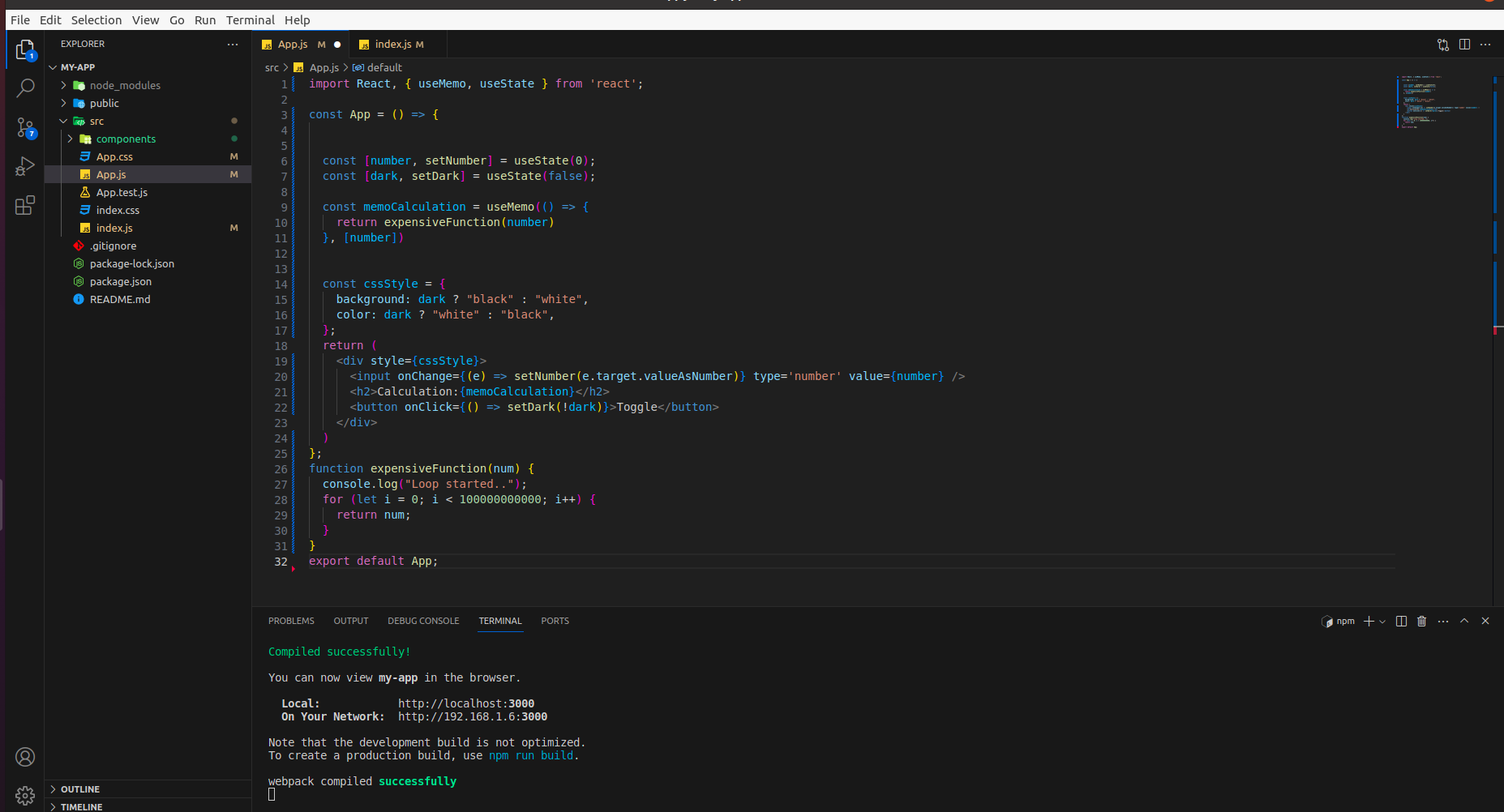Open the Manage settings gear
Image resolution: width=1504 pixels, height=812 pixels.
(x=25, y=796)
